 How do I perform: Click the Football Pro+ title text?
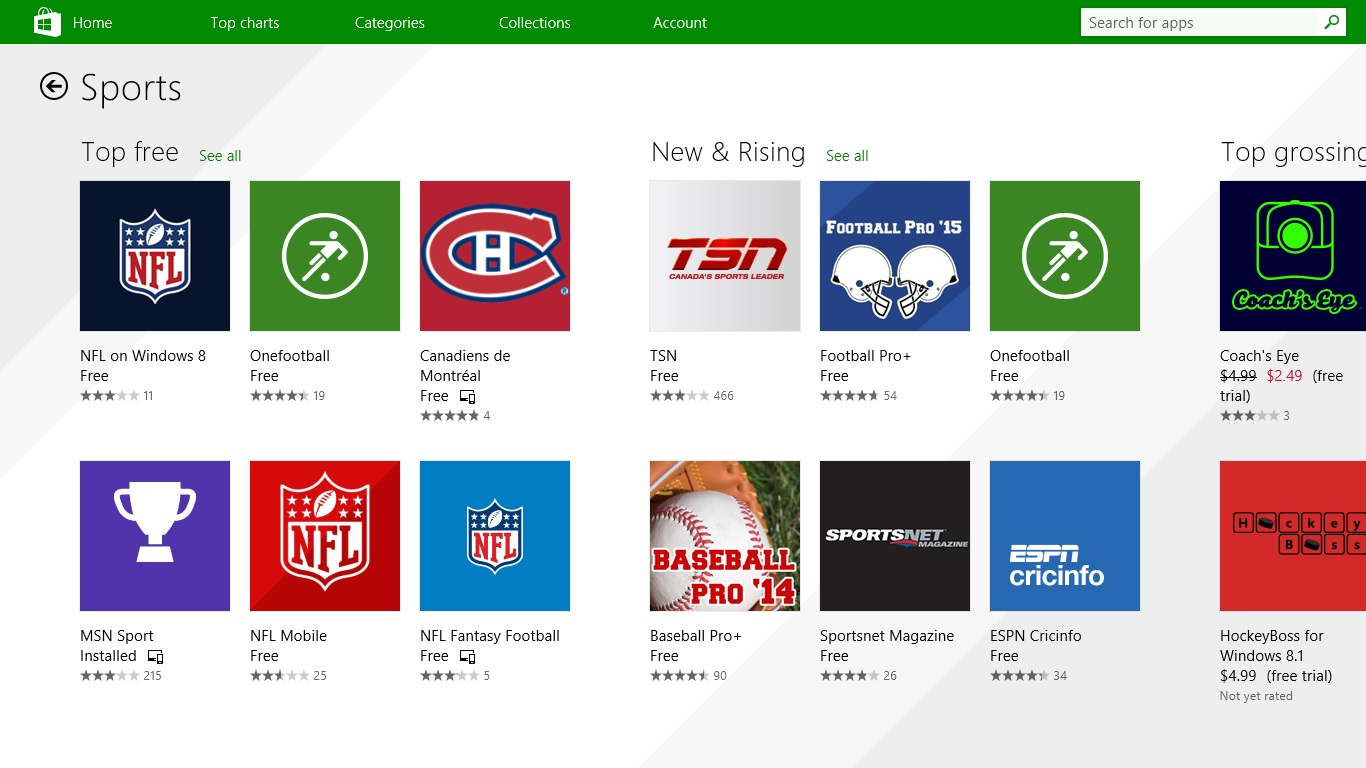click(x=865, y=356)
